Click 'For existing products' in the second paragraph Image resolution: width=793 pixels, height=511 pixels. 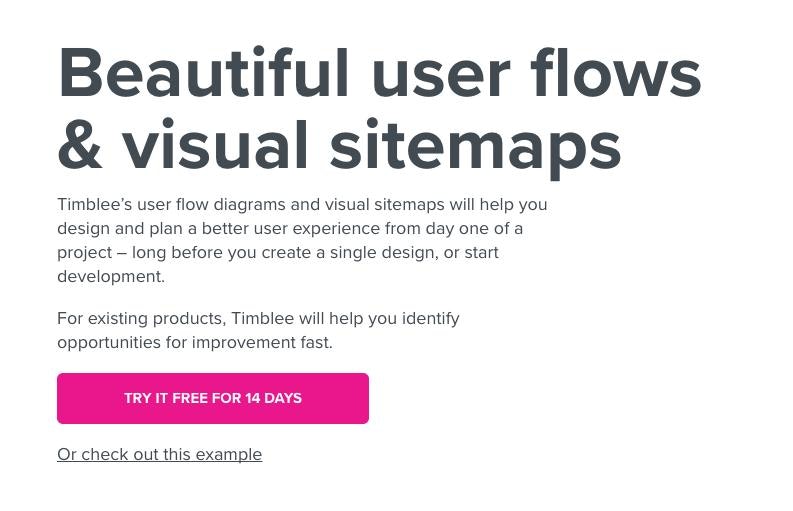coord(140,319)
